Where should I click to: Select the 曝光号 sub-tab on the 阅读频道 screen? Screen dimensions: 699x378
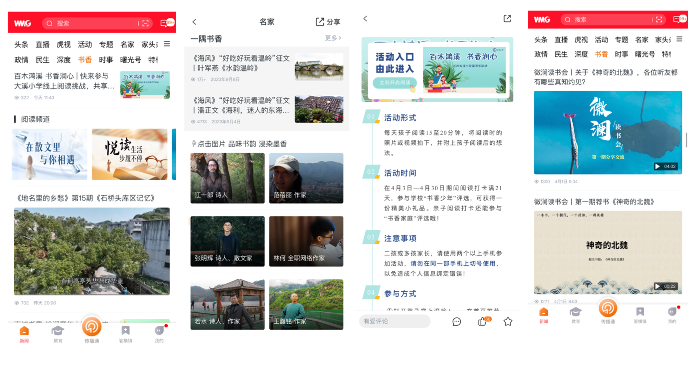pyautogui.click(x=131, y=59)
